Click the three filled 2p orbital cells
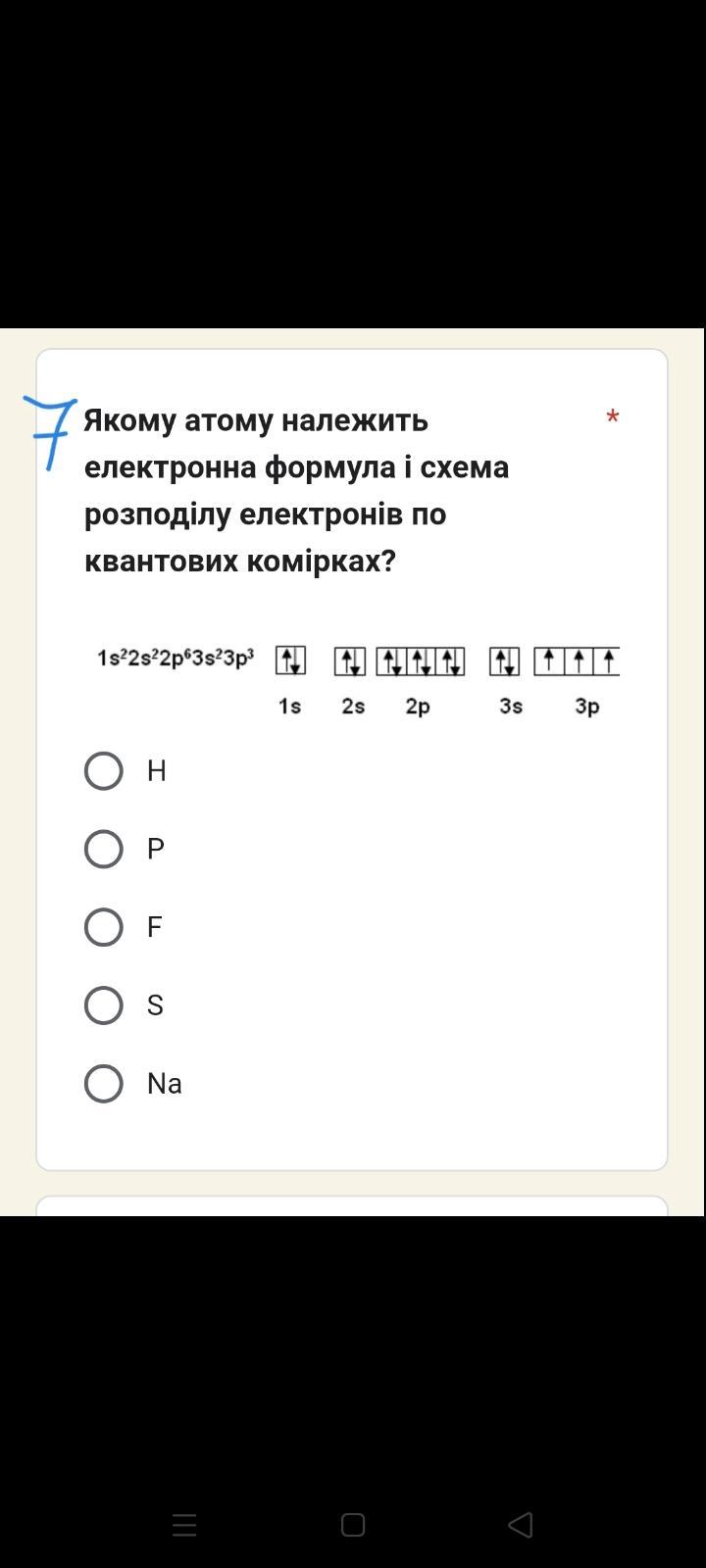Screen dimensions: 706x1568 (421, 661)
